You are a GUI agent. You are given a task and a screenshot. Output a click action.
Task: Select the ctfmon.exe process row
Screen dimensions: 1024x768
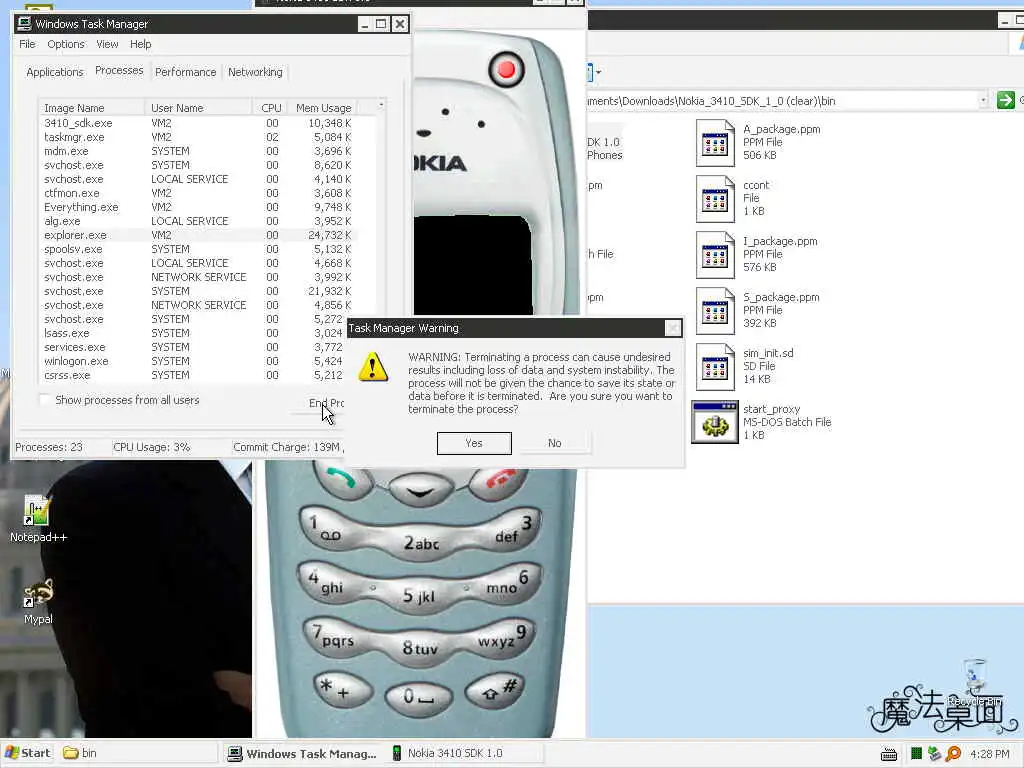tap(198, 193)
